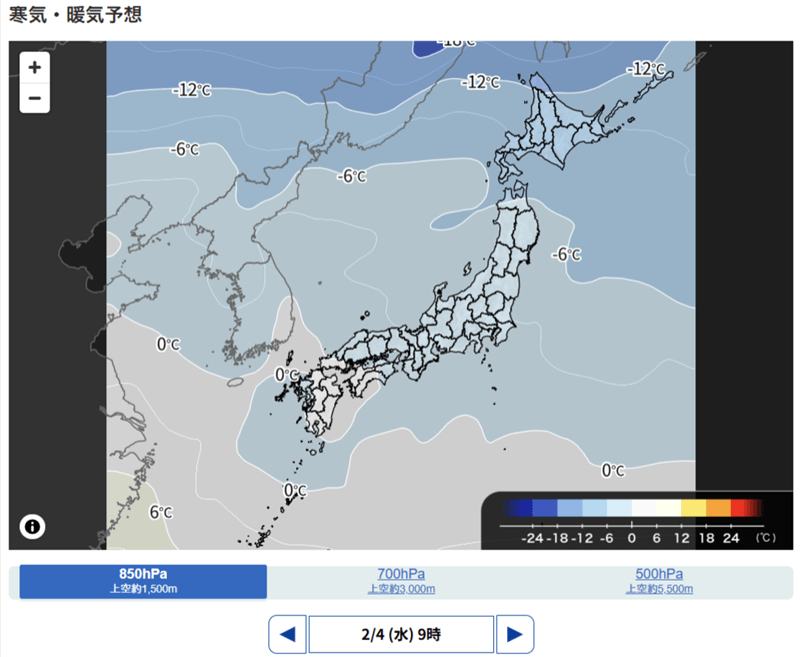Open the map info icon
Image resolution: width=800 pixels, height=657 pixels.
(x=32, y=526)
